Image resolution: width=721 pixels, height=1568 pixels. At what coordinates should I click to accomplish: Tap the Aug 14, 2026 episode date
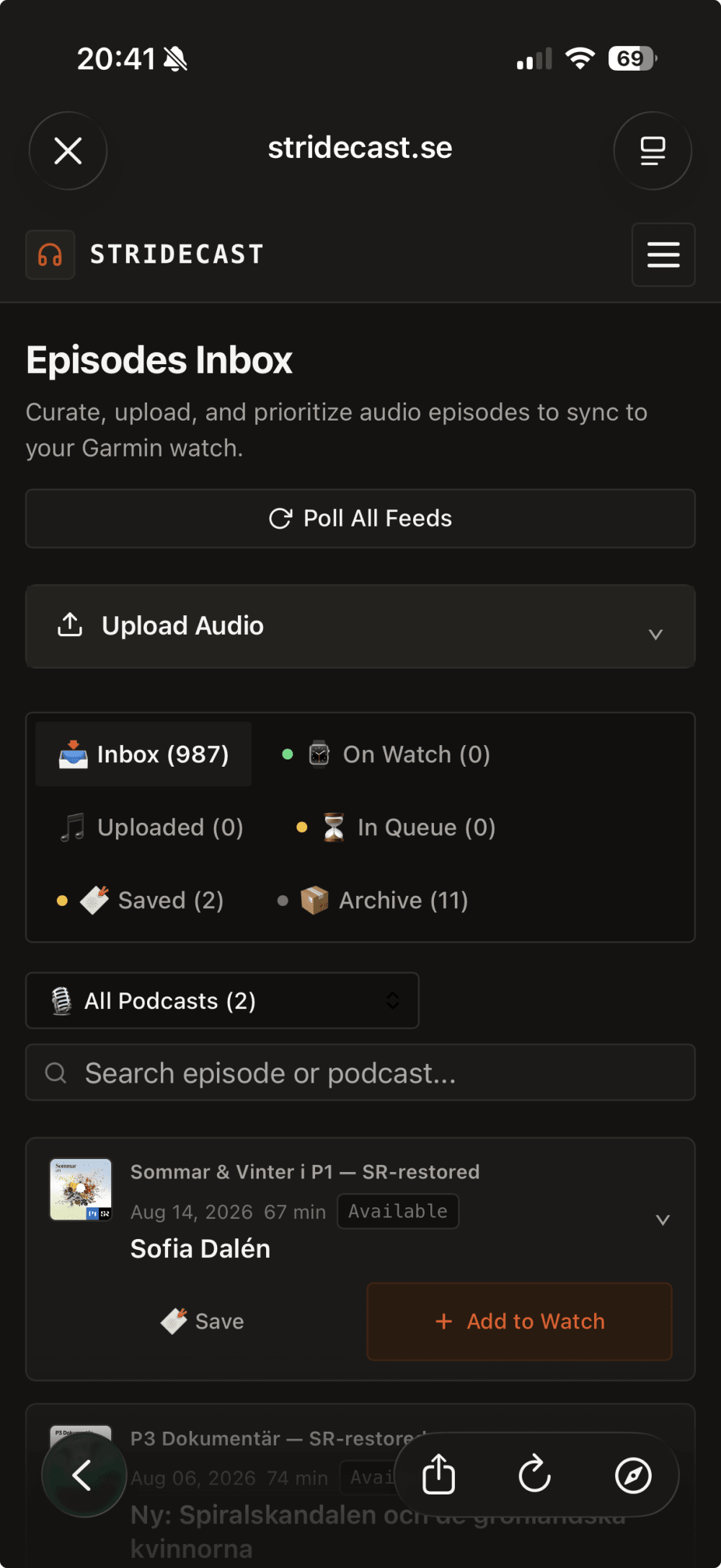192,1212
